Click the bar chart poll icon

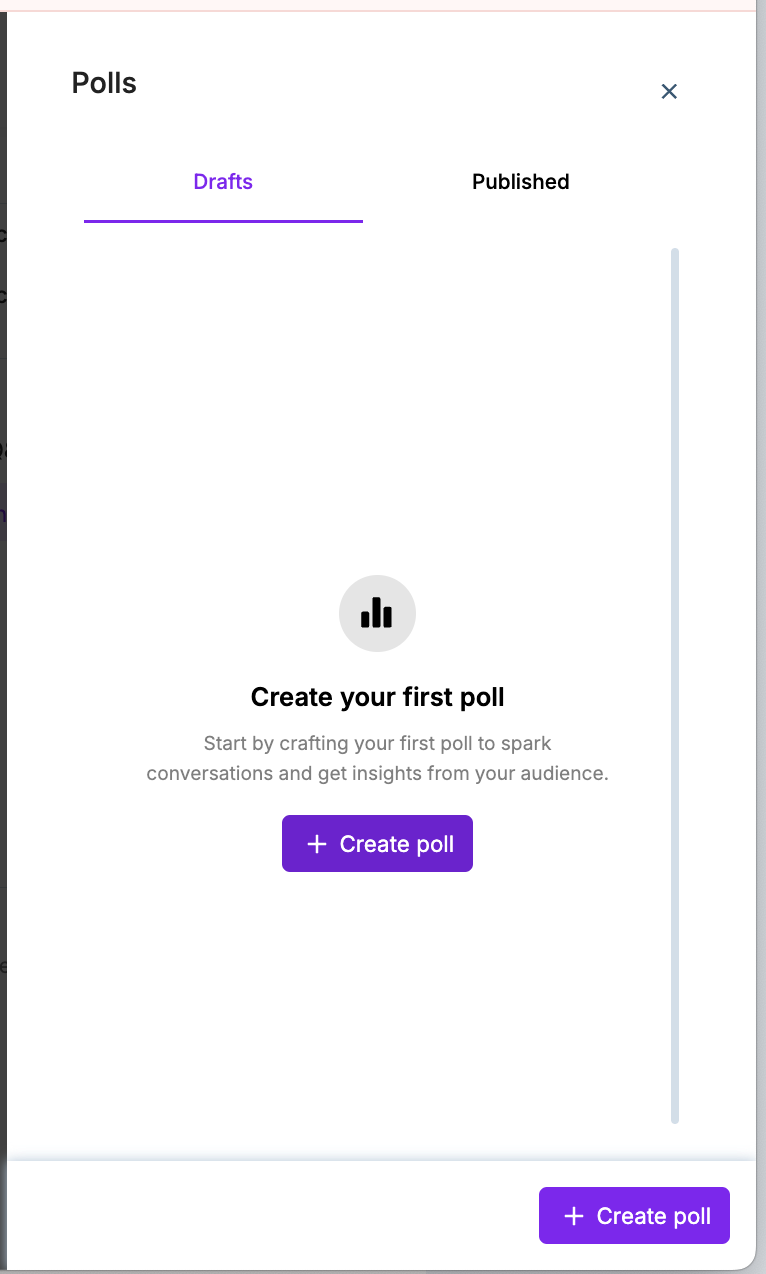tap(377, 613)
